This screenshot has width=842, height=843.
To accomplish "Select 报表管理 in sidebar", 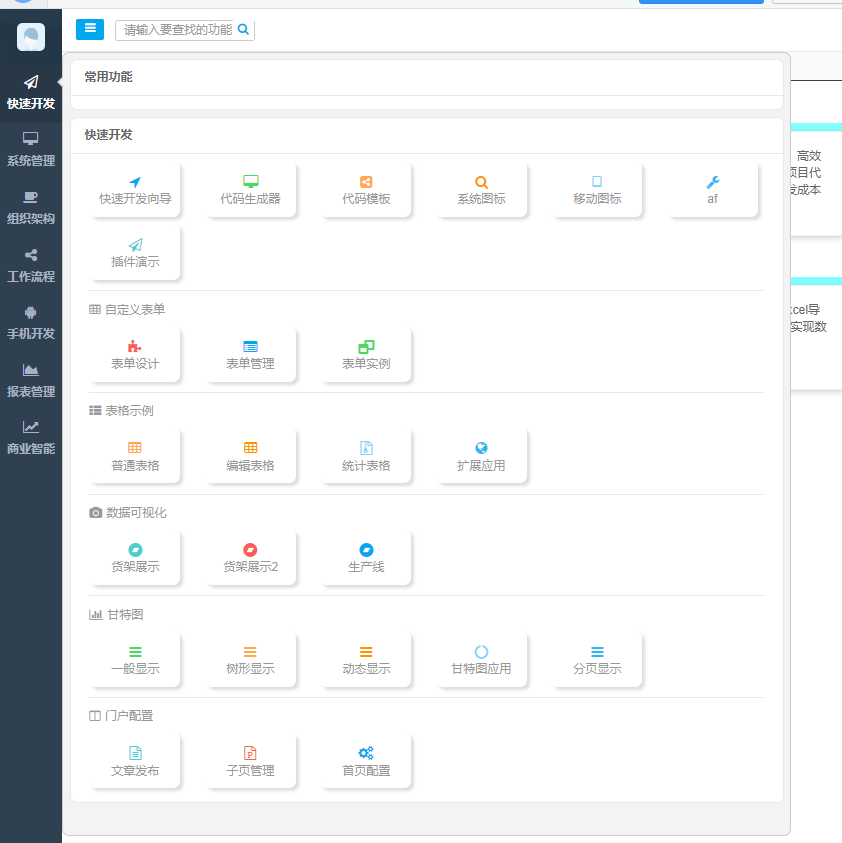I will click(x=31, y=381).
